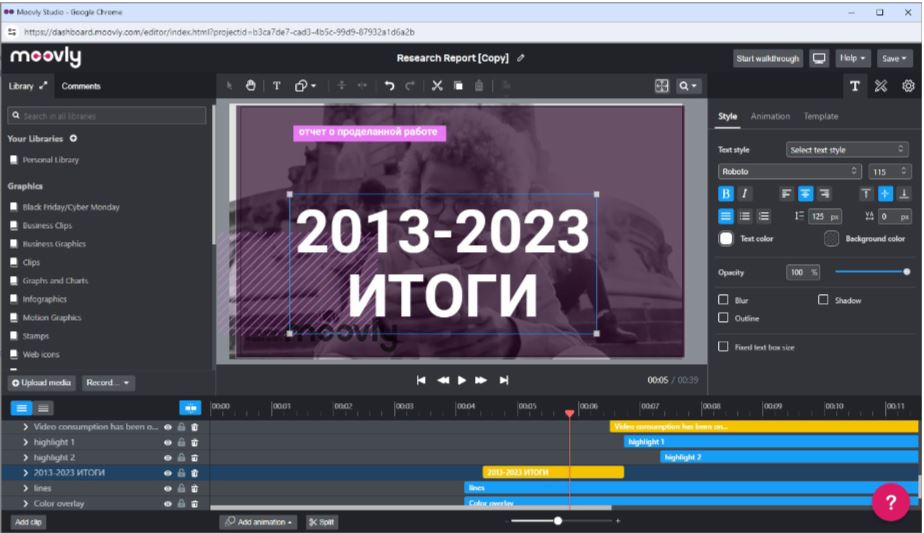Jump to the end of timeline

[503, 380]
